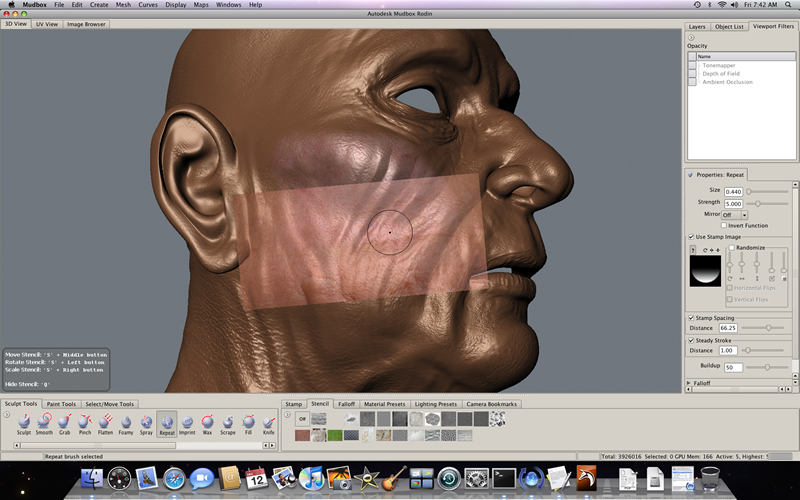Open the Mirror dropdown

[734, 214]
